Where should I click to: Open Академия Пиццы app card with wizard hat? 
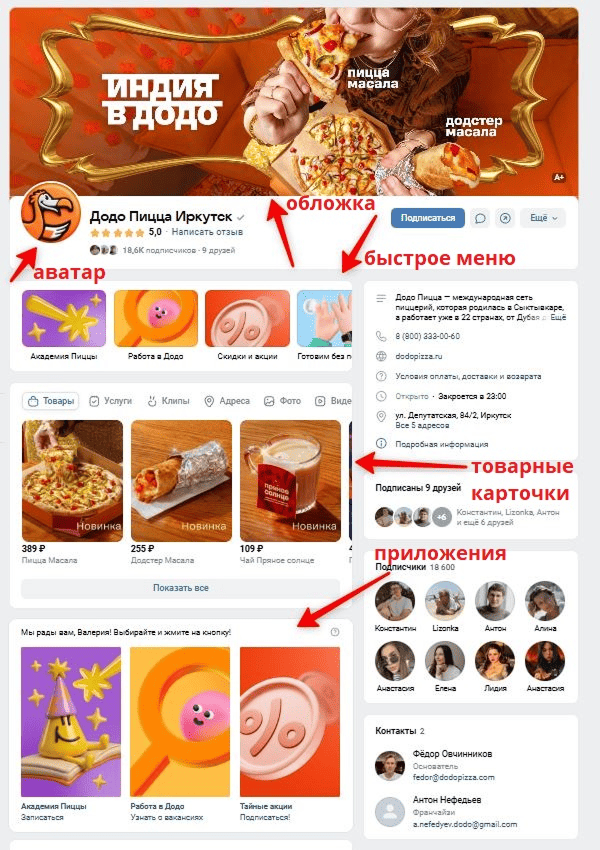coord(71,733)
